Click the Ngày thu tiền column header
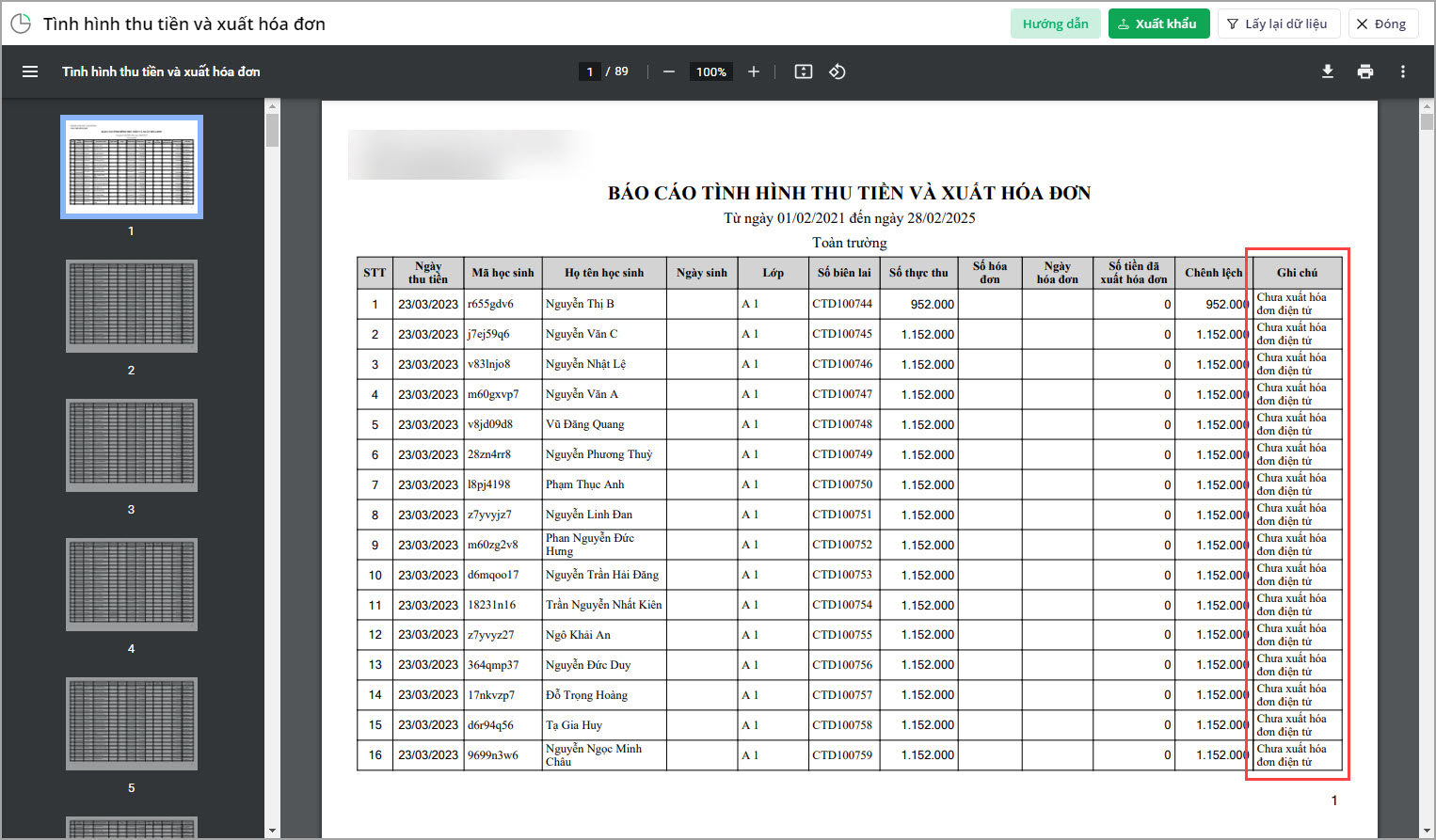The image size is (1436, 840). click(x=428, y=273)
